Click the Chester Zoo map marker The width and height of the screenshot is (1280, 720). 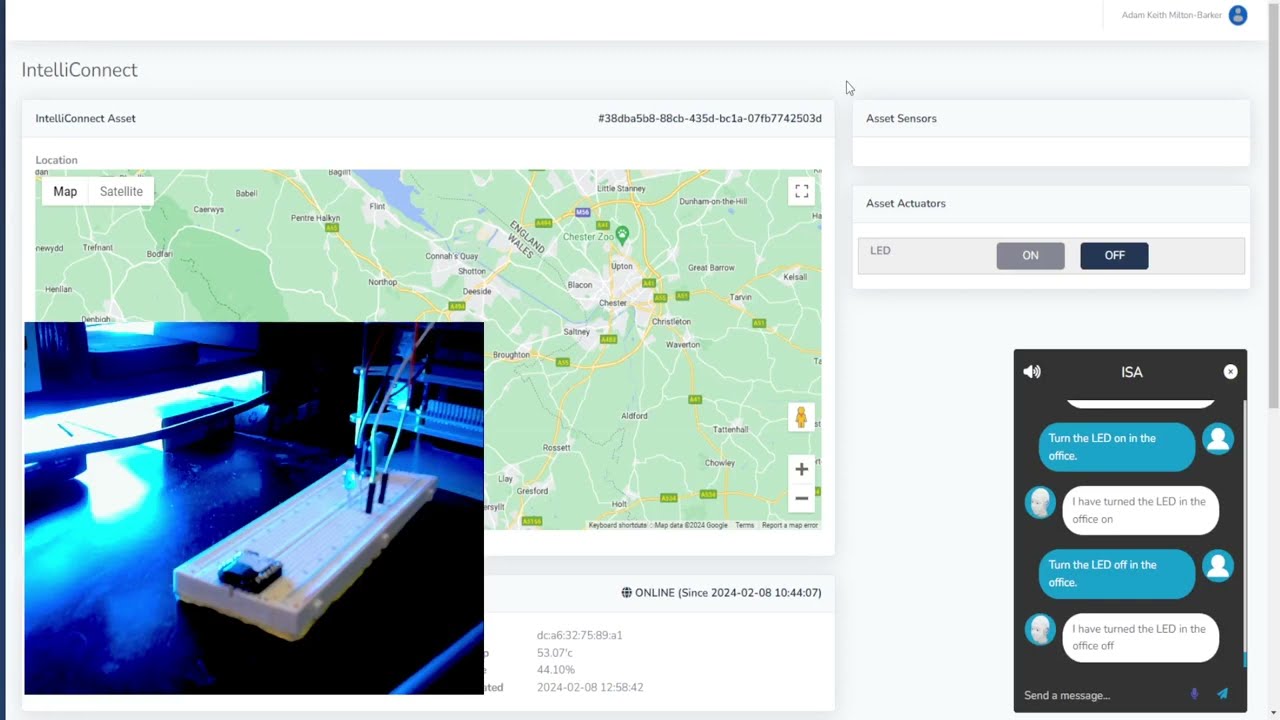pos(622,235)
